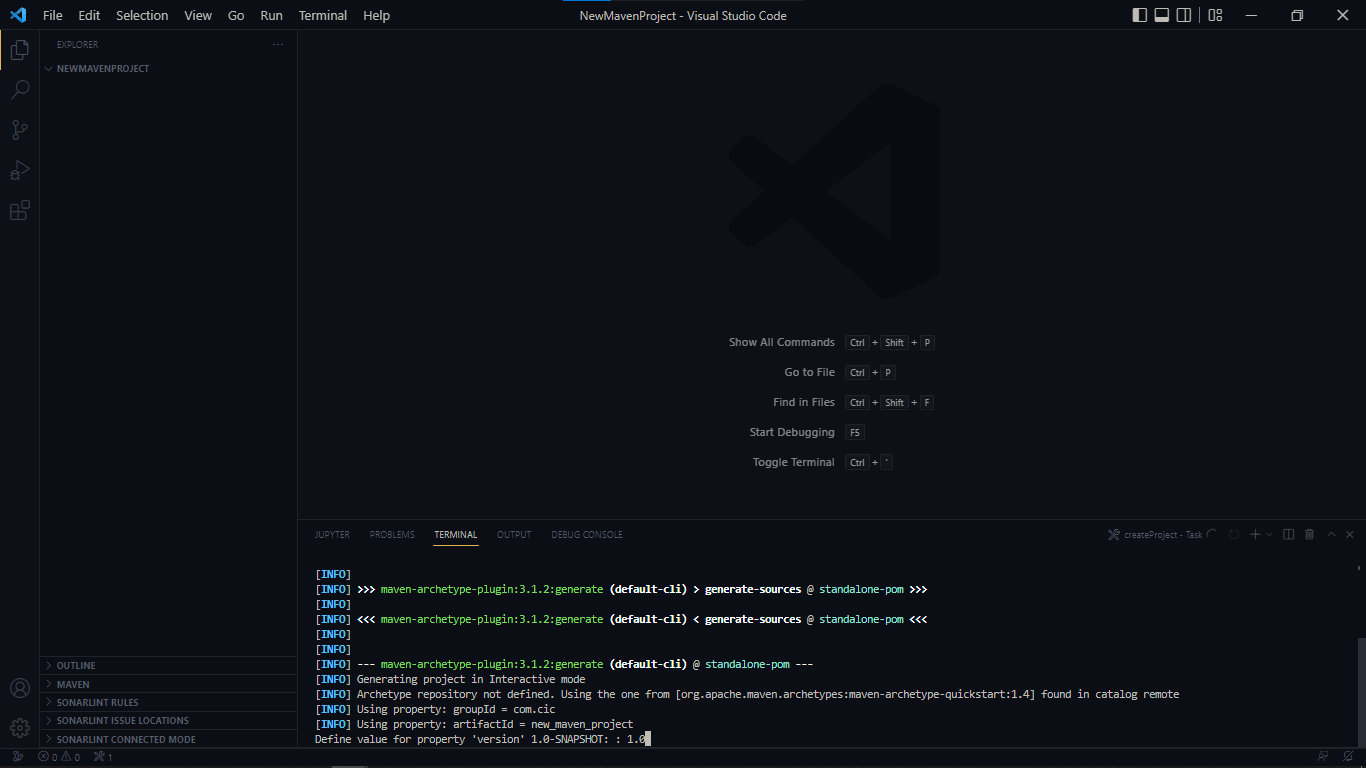Open the Run and Debug view

[20, 170]
